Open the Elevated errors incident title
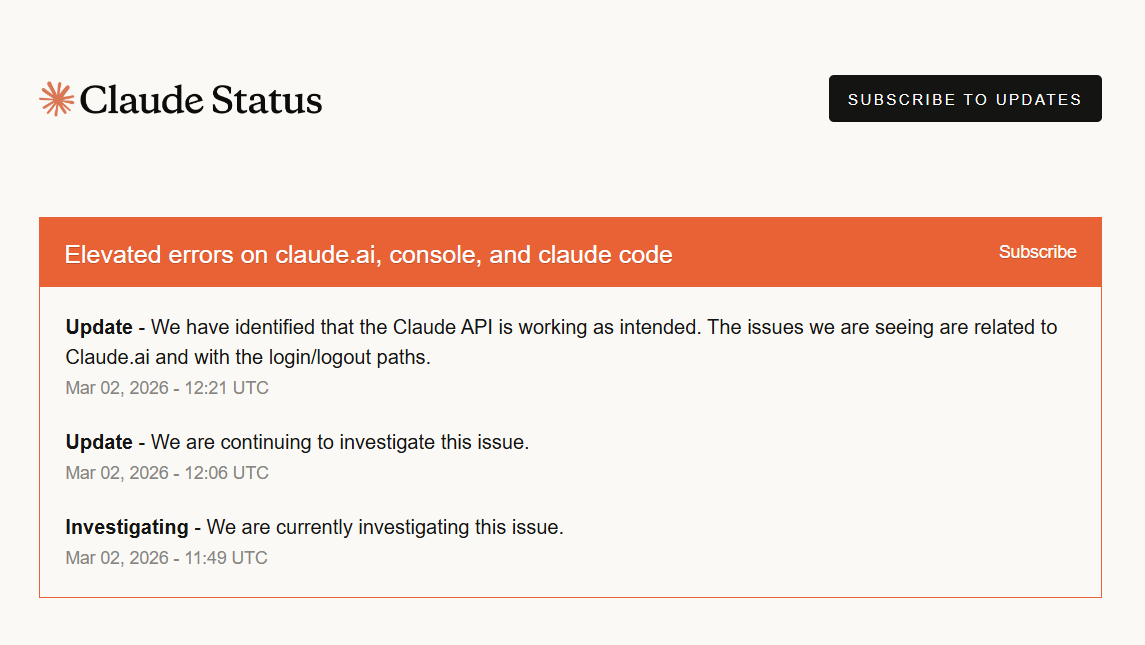 (368, 255)
